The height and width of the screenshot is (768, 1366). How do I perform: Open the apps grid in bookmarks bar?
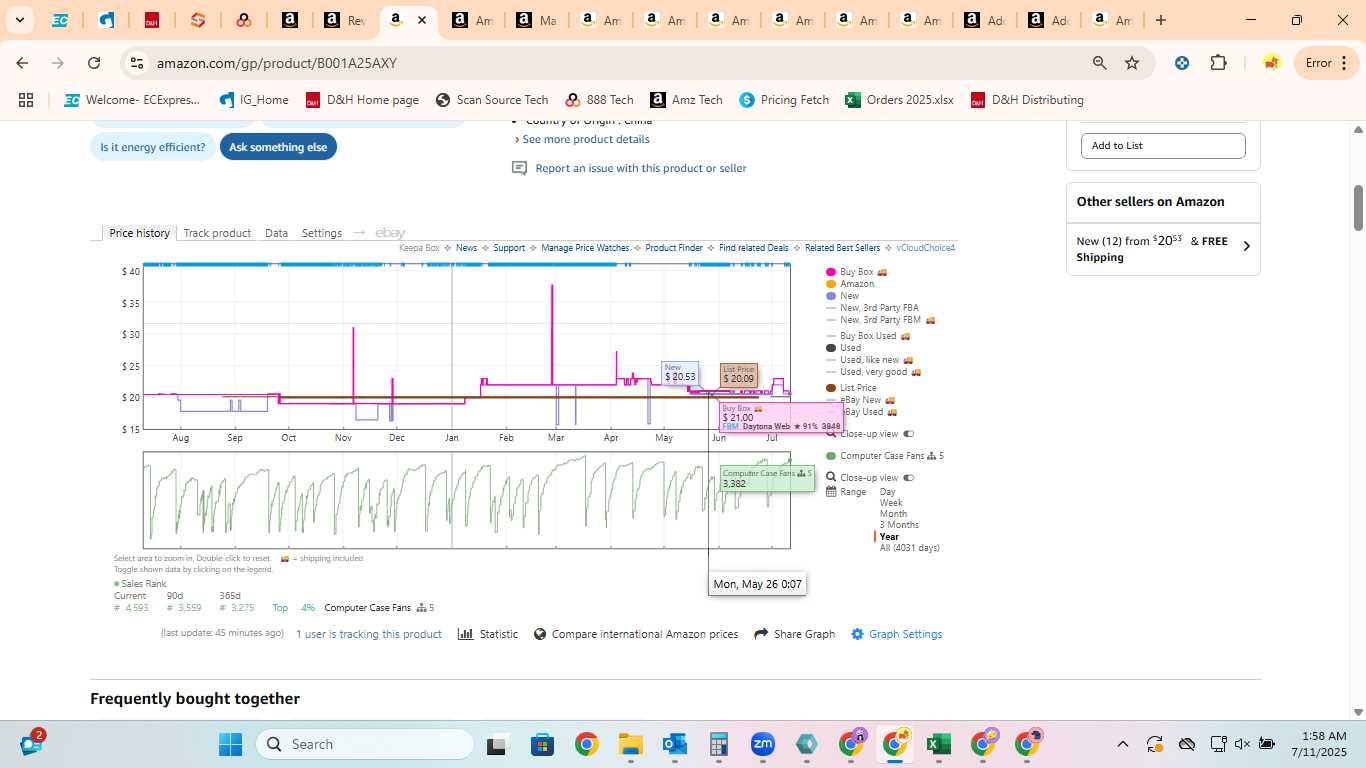pyautogui.click(x=26, y=100)
